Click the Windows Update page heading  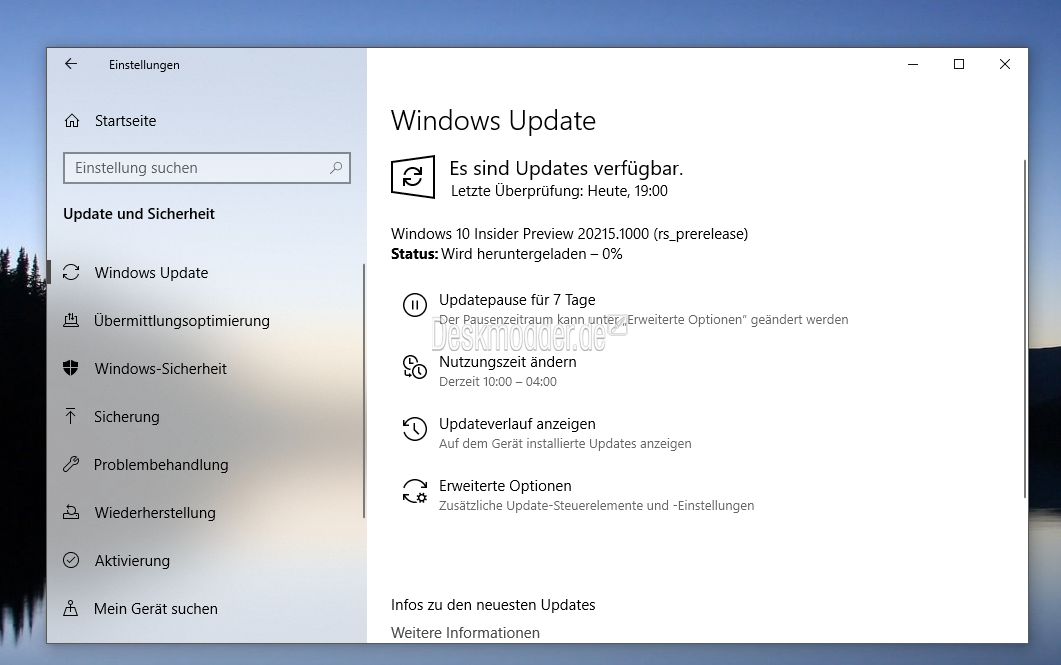coord(493,121)
